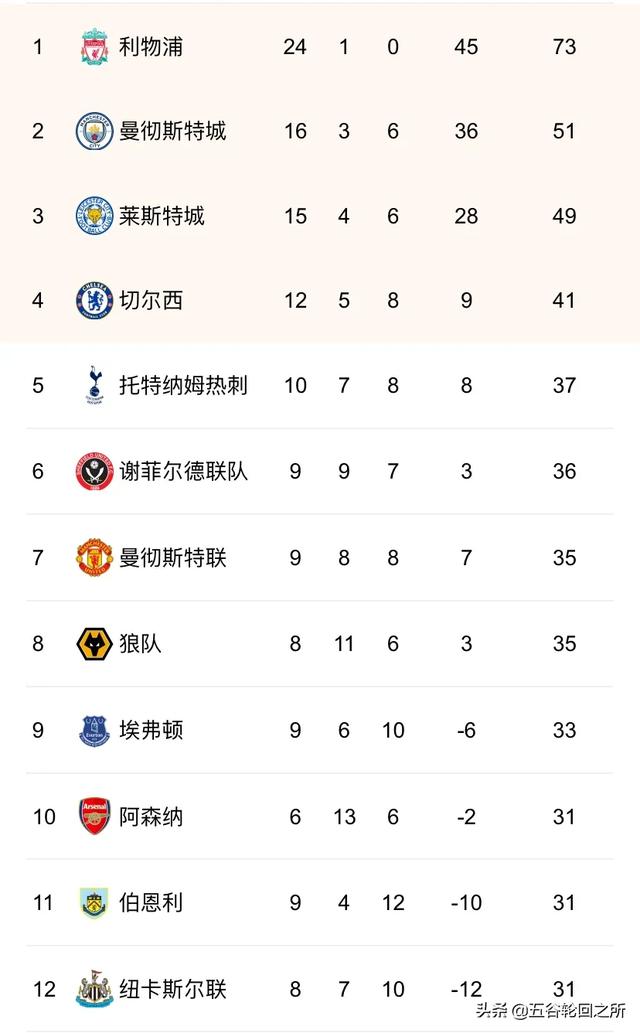
Task: Click the Wolves wolf-head crest
Action: pyautogui.click(x=94, y=644)
